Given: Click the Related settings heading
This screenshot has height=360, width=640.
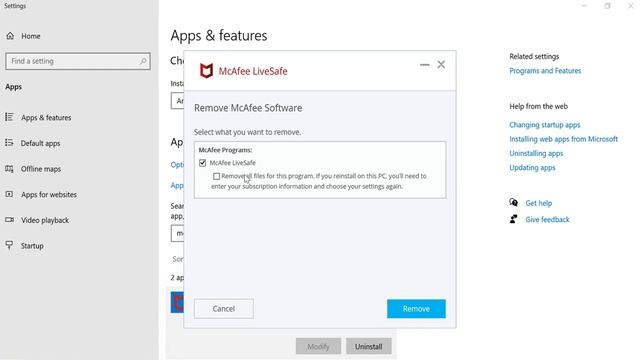Looking at the screenshot, I should (534, 56).
